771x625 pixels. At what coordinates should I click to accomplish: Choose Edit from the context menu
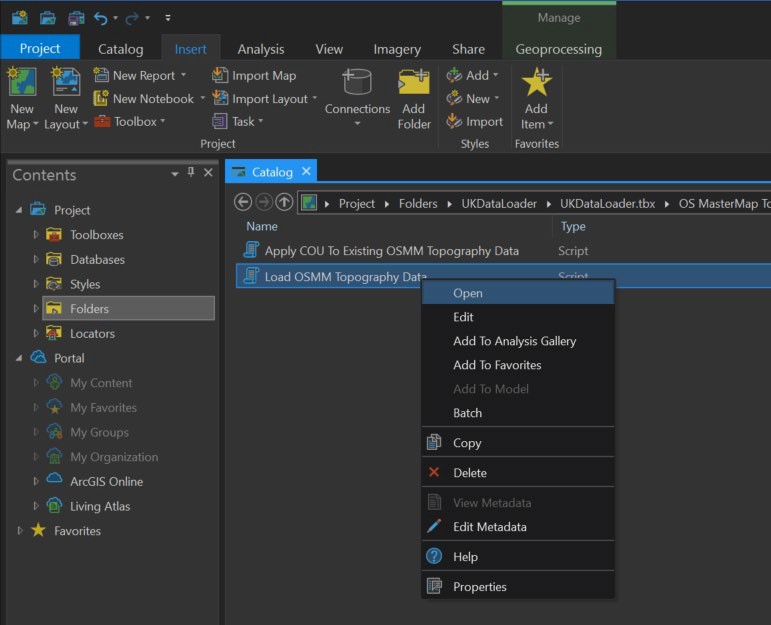coord(518,317)
